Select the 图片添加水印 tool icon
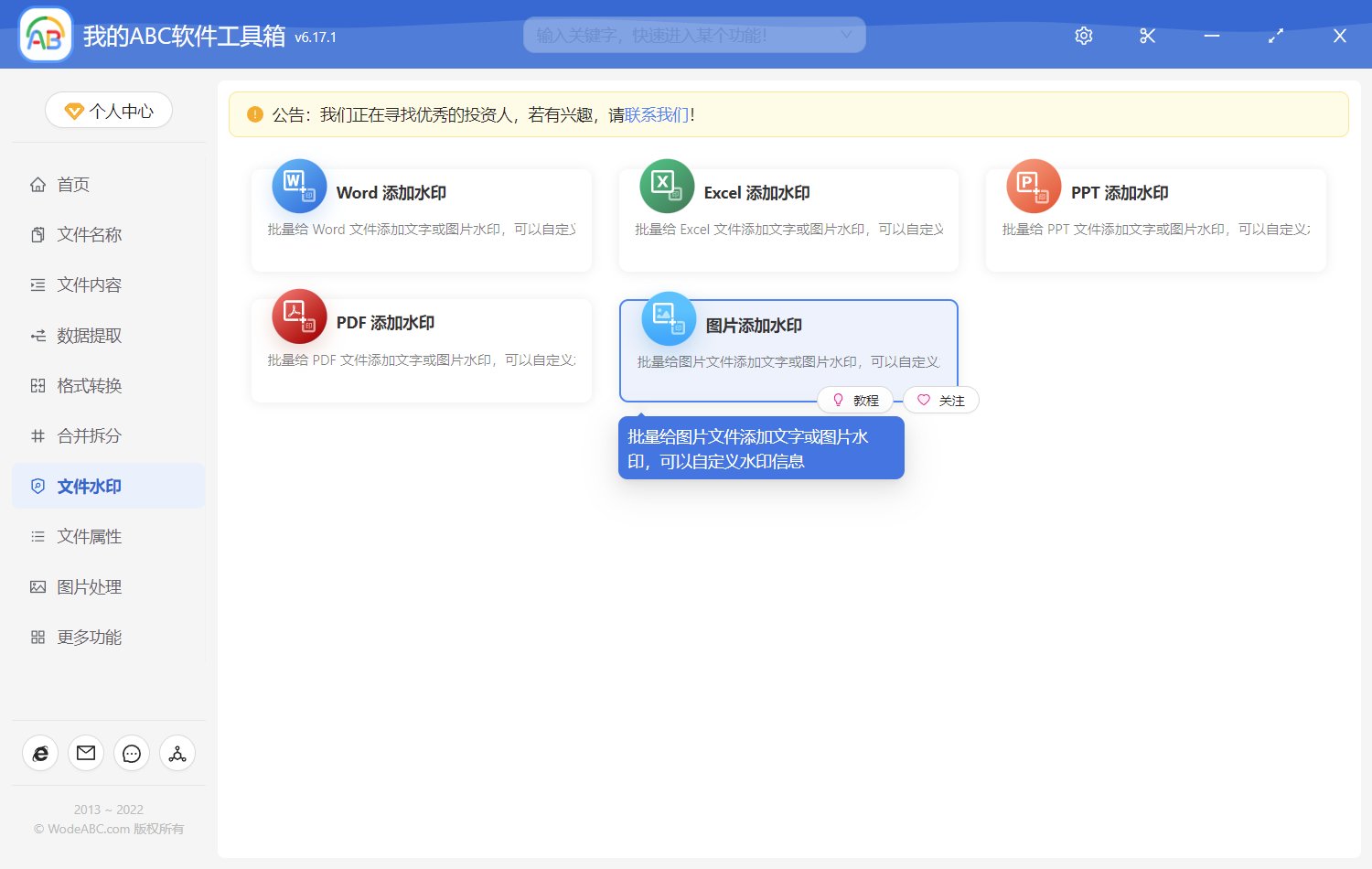 point(668,318)
